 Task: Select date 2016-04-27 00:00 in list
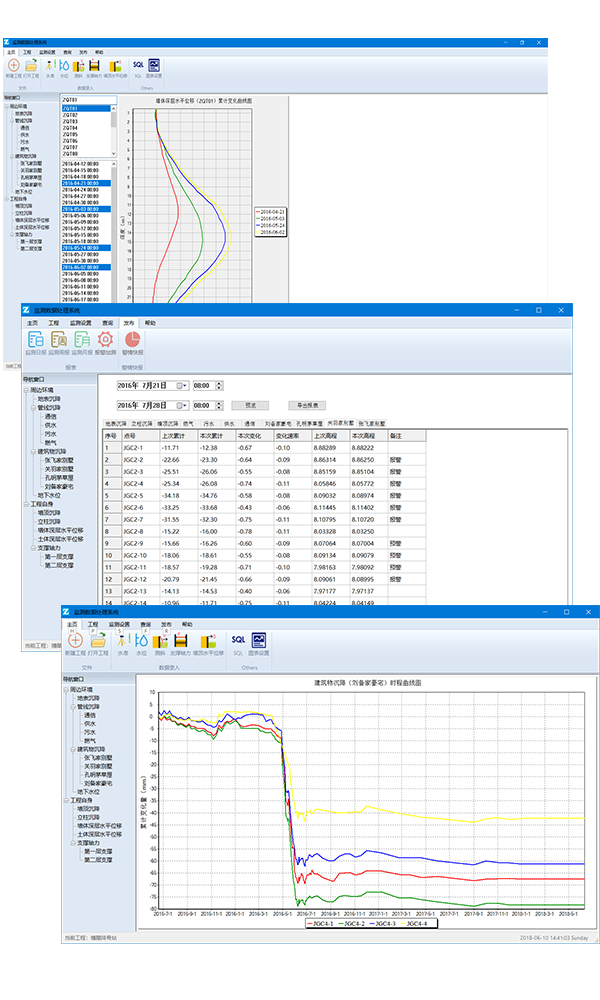pos(86,196)
